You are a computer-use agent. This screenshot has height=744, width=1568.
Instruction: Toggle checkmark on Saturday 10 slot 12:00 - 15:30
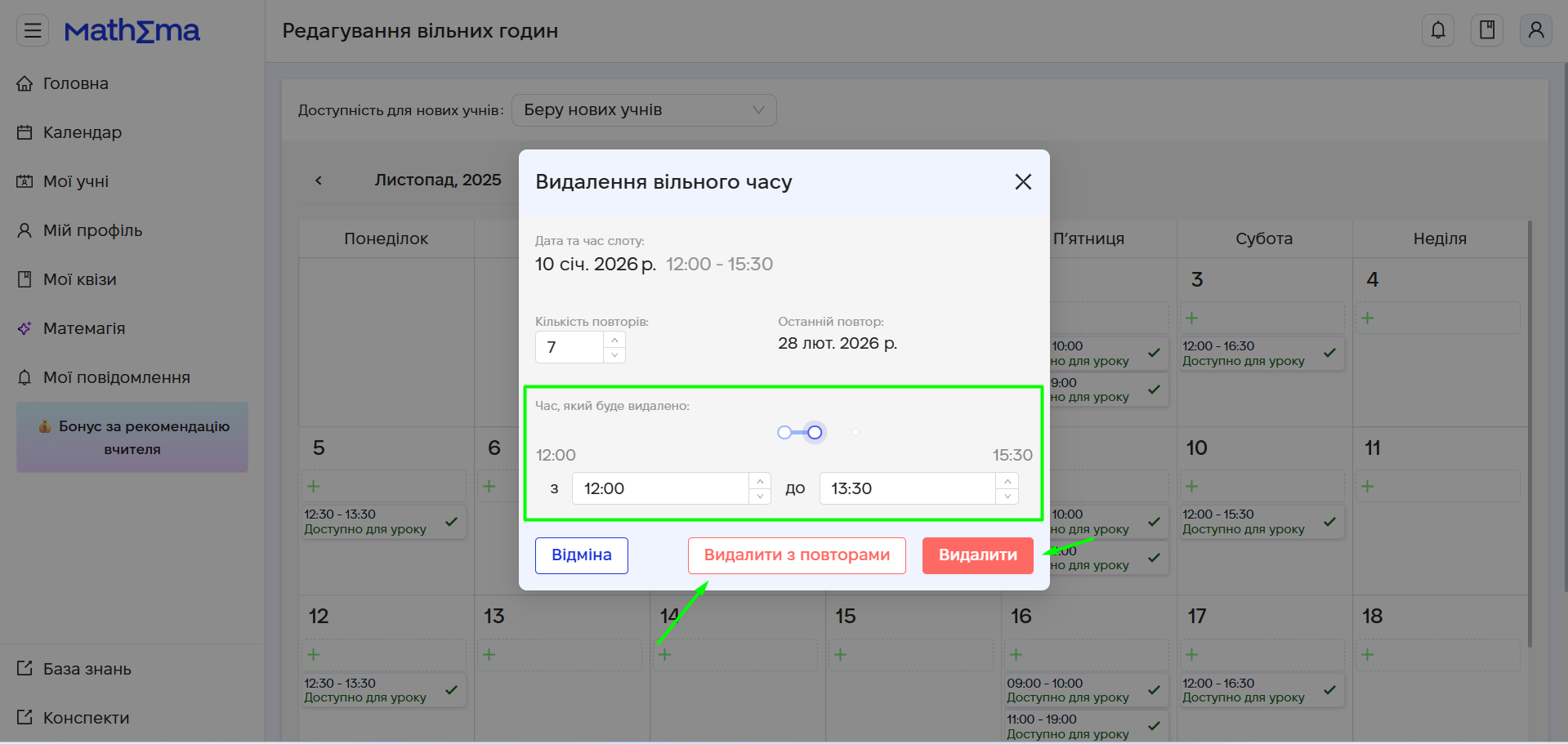pyautogui.click(x=1329, y=521)
